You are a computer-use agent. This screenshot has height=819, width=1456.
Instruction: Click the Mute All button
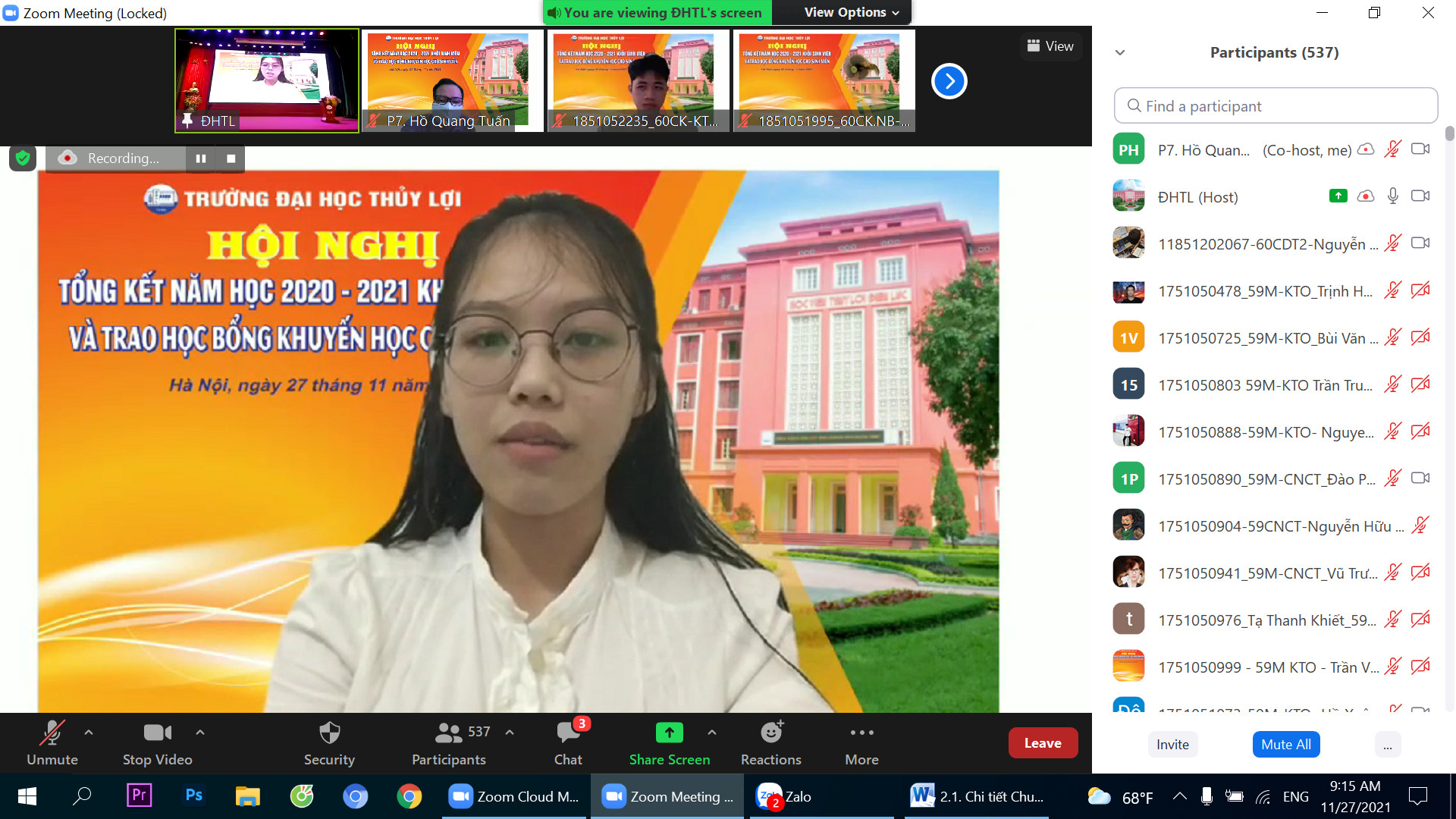(1285, 744)
